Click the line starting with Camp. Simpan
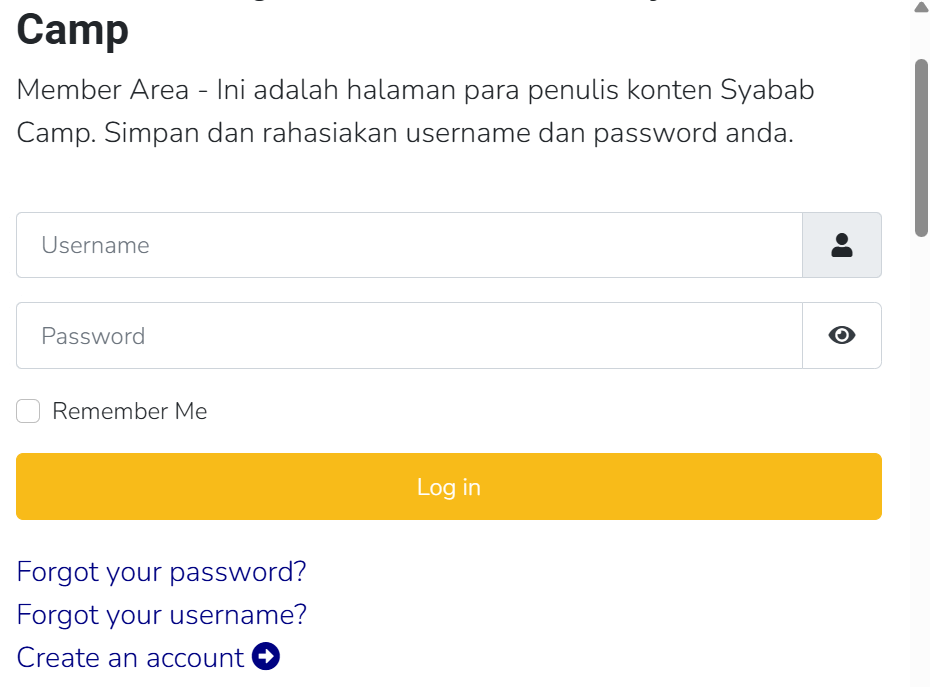930x687 pixels. 405,133
